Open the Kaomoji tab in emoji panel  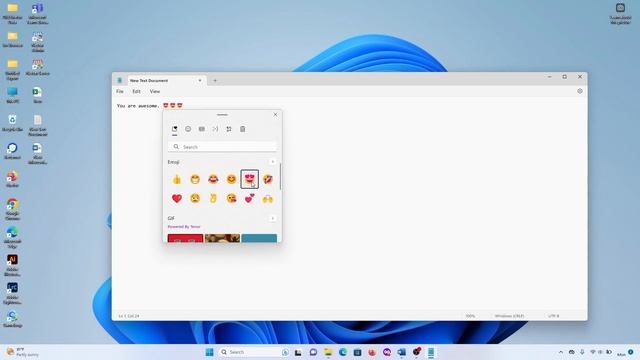[215, 129]
